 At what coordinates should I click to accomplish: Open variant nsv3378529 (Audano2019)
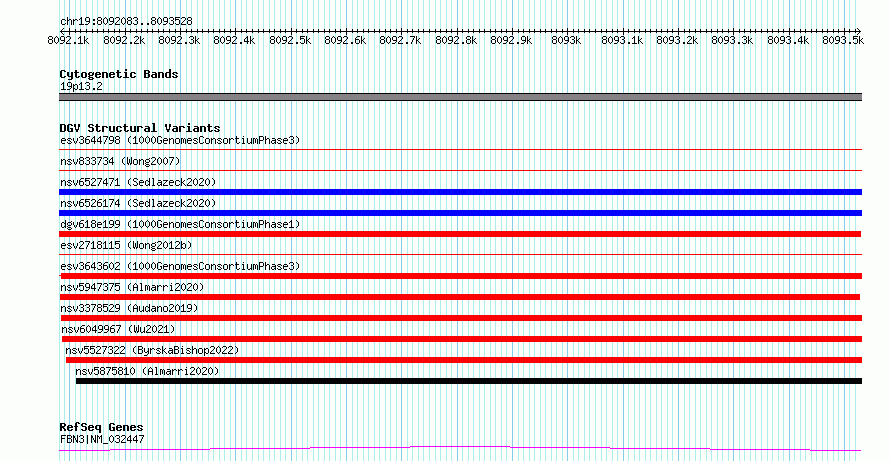coord(129,309)
